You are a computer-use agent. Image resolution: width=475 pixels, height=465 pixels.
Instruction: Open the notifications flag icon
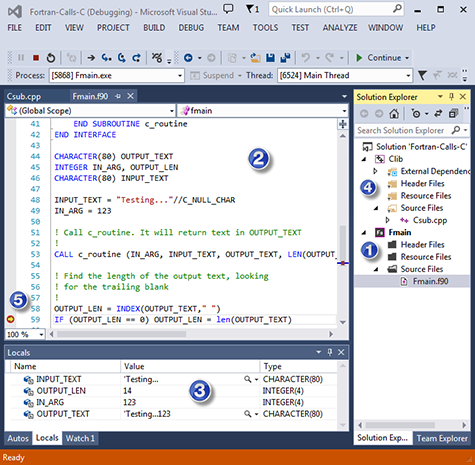pos(252,9)
